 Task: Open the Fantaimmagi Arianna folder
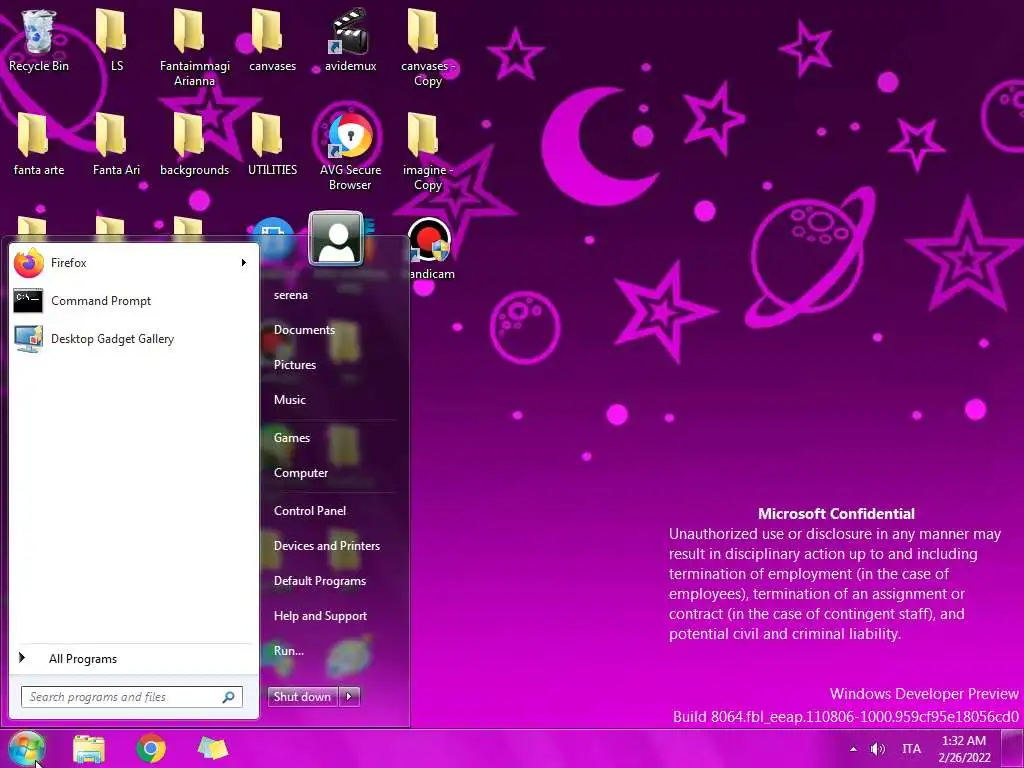pyautogui.click(x=194, y=47)
